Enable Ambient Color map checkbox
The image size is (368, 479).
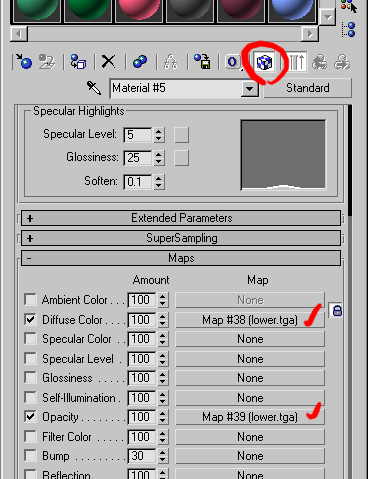coord(30,299)
